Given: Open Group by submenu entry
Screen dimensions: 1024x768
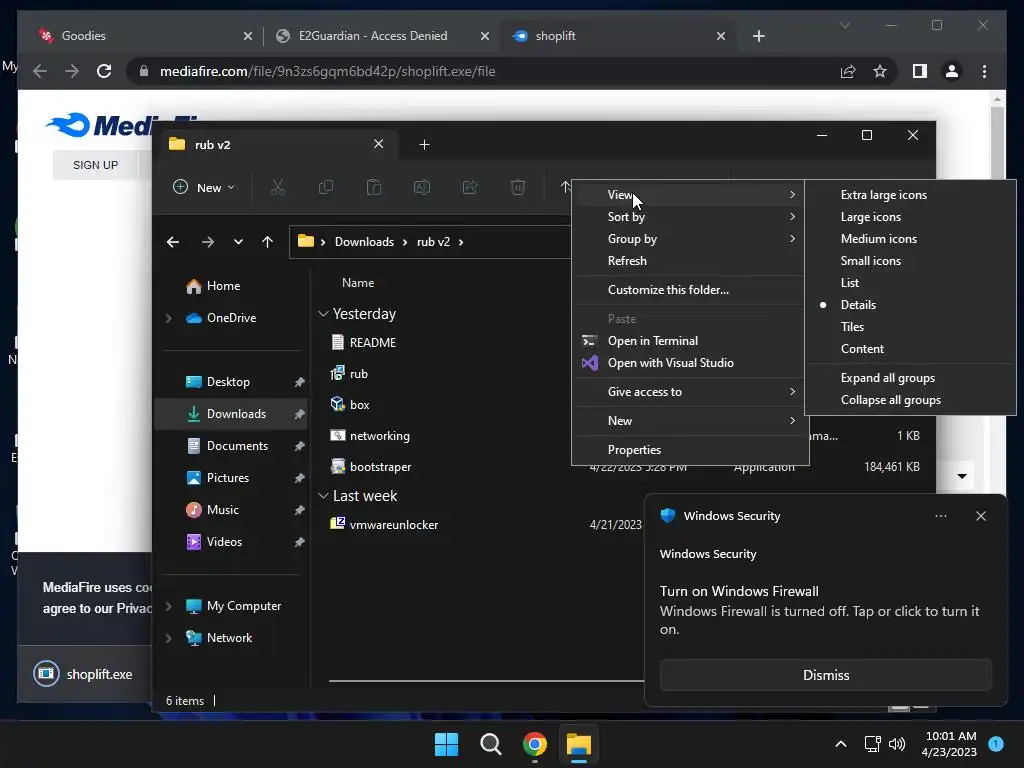Looking at the screenshot, I should click(x=690, y=239).
